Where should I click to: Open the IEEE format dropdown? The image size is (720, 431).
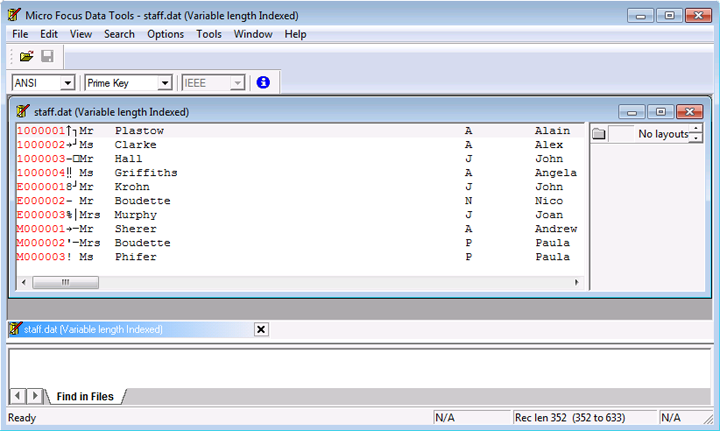pos(236,83)
